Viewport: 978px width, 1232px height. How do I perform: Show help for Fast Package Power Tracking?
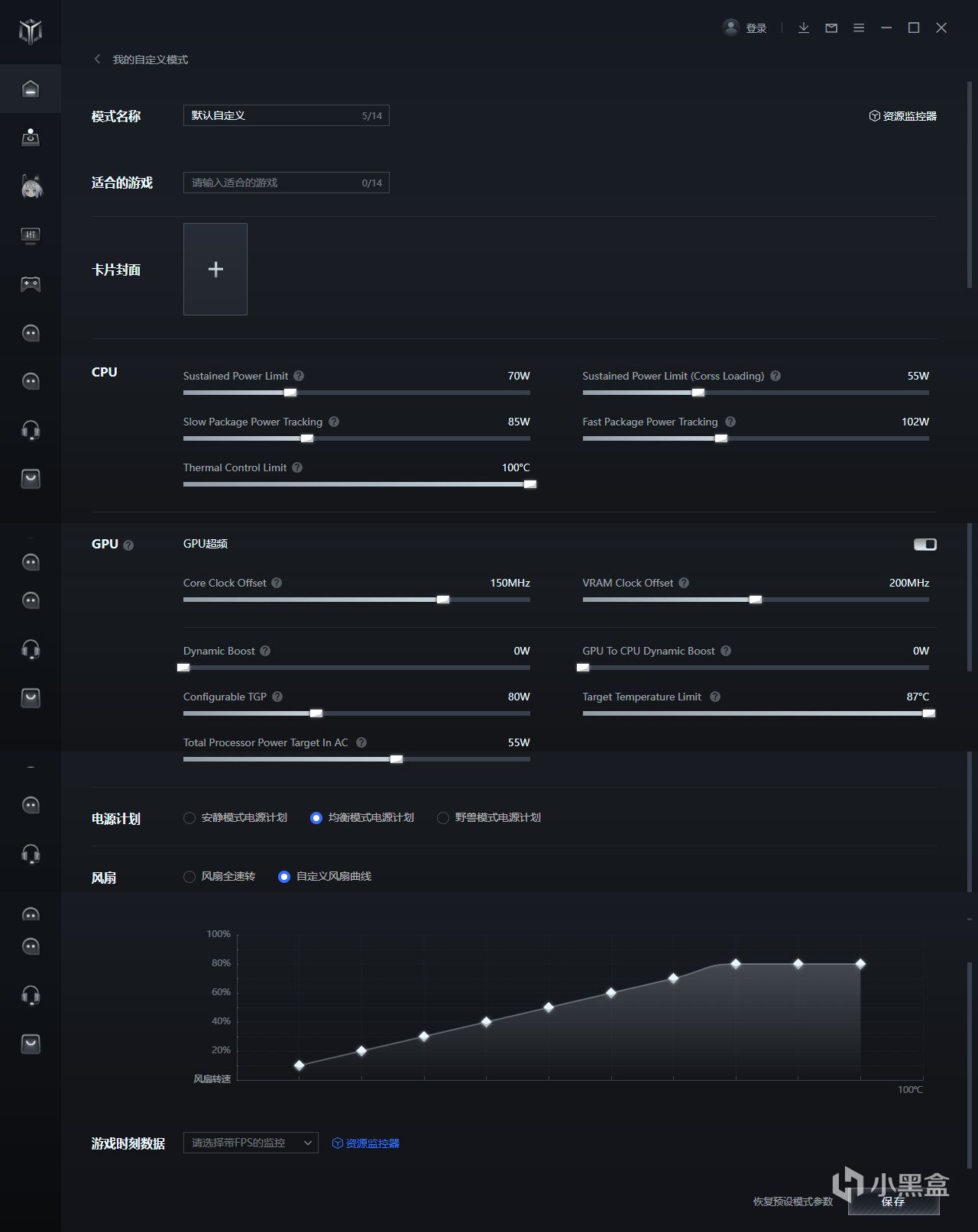730,422
